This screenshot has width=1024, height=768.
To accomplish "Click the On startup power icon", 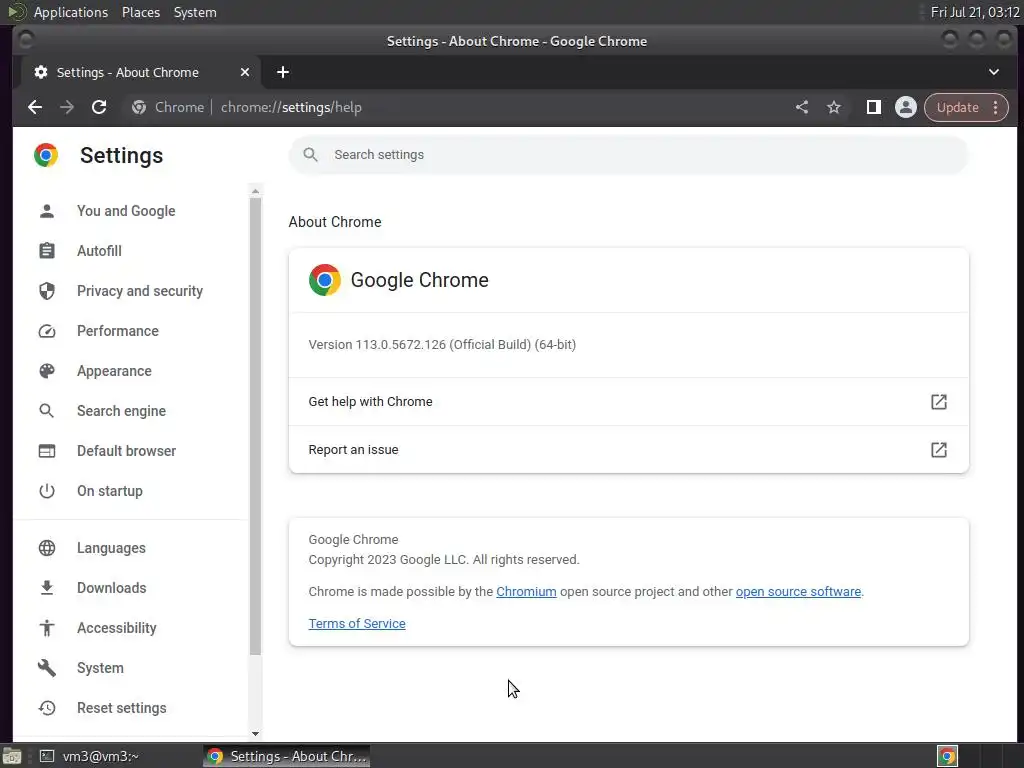I will point(47,490).
